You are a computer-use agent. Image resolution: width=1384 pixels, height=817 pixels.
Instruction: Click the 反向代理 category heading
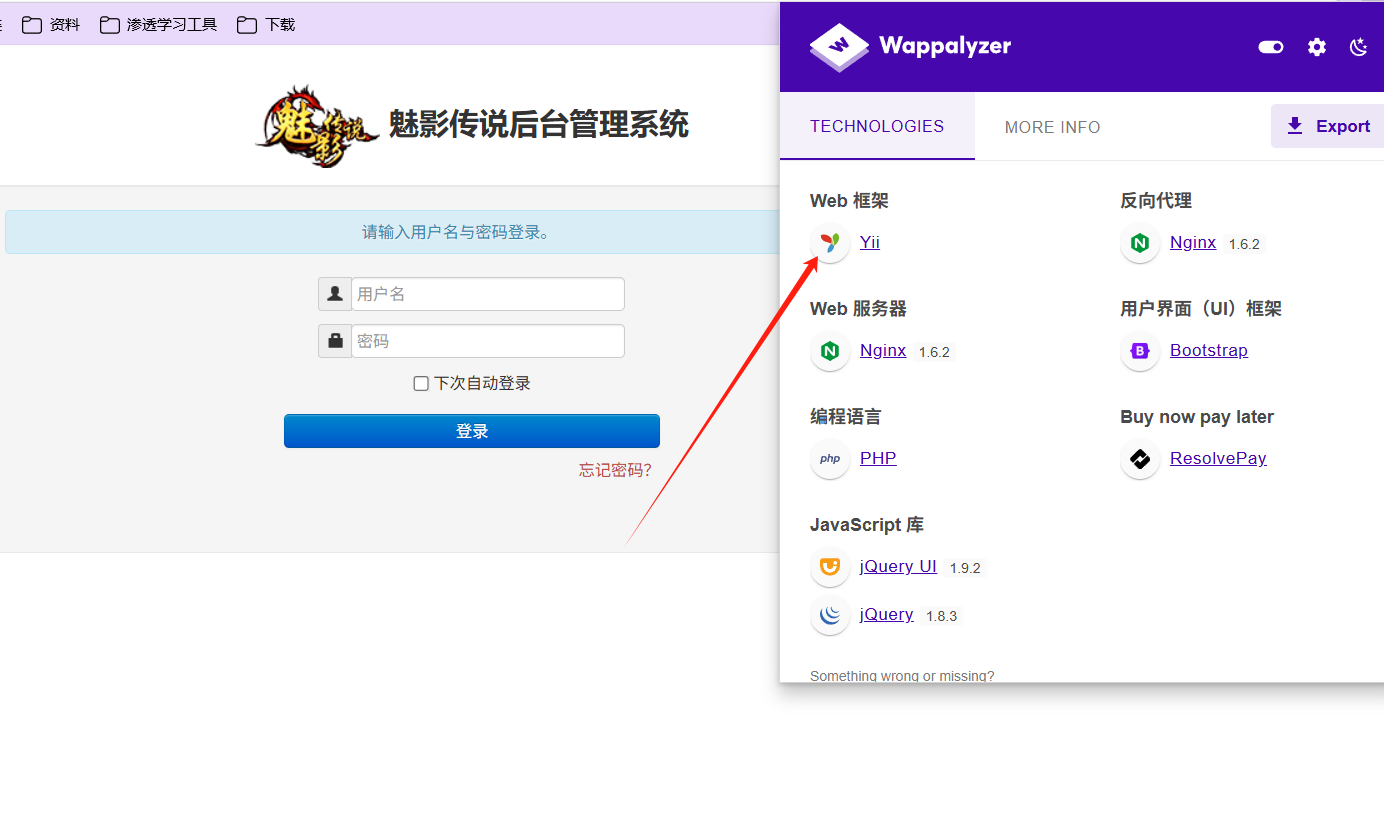click(1156, 201)
